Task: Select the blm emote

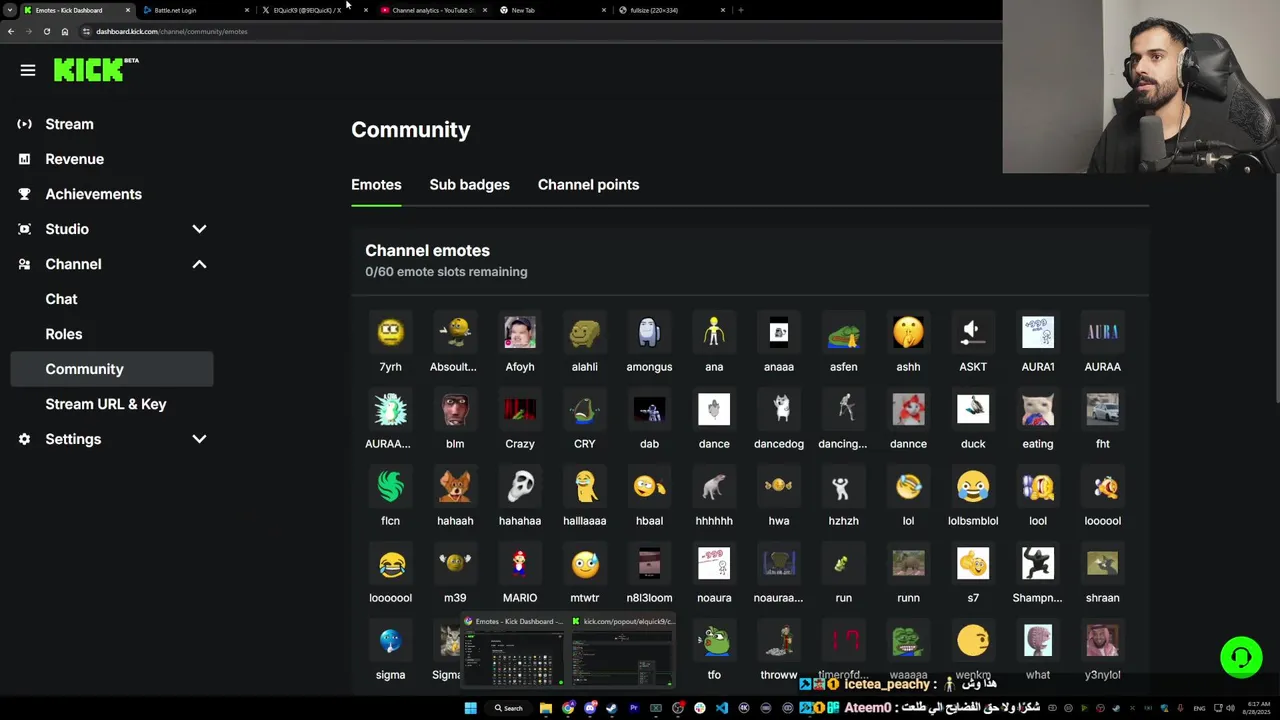Action: pos(455,409)
